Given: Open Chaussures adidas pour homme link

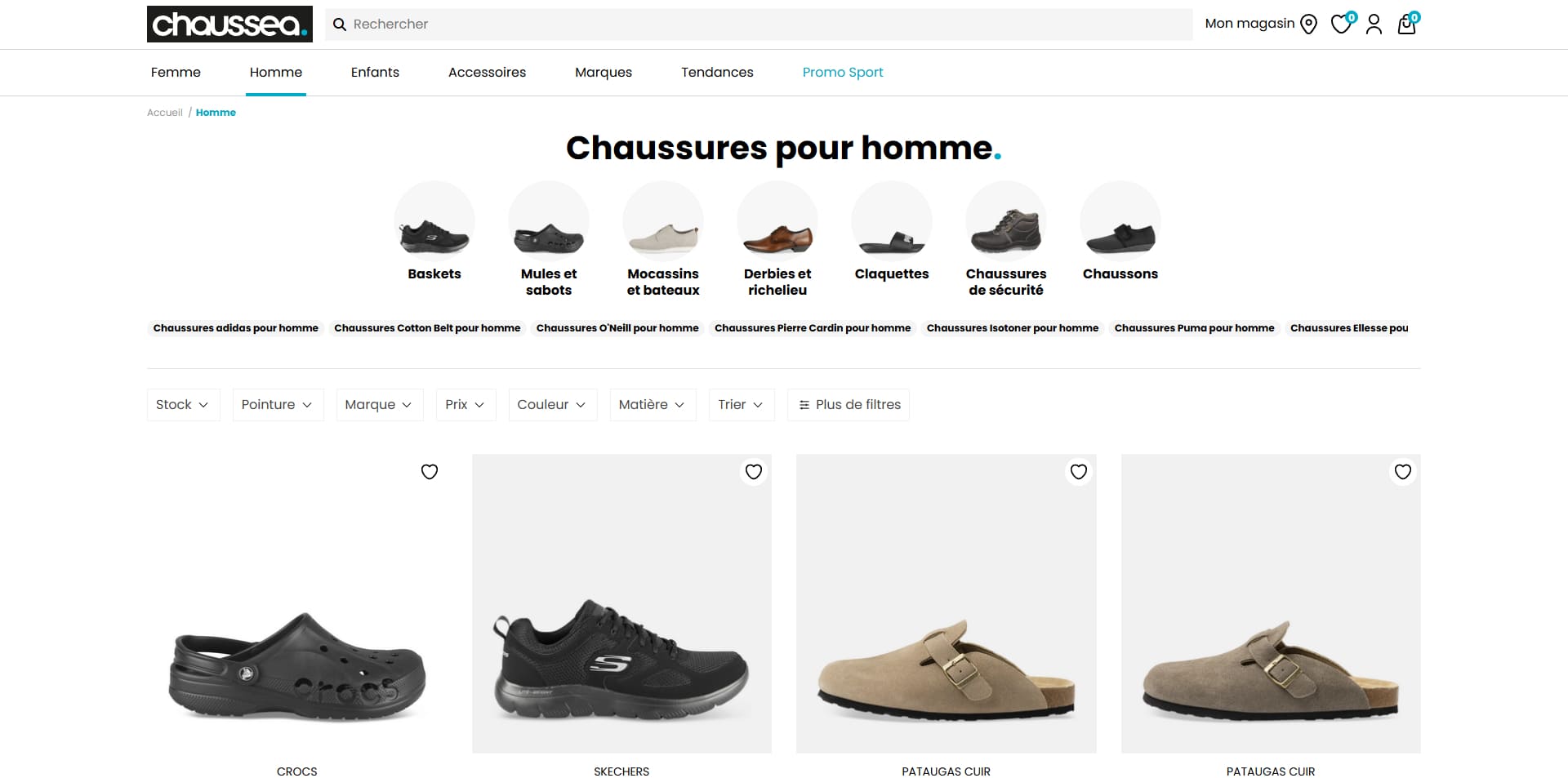Looking at the screenshot, I should [x=236, y=328].
